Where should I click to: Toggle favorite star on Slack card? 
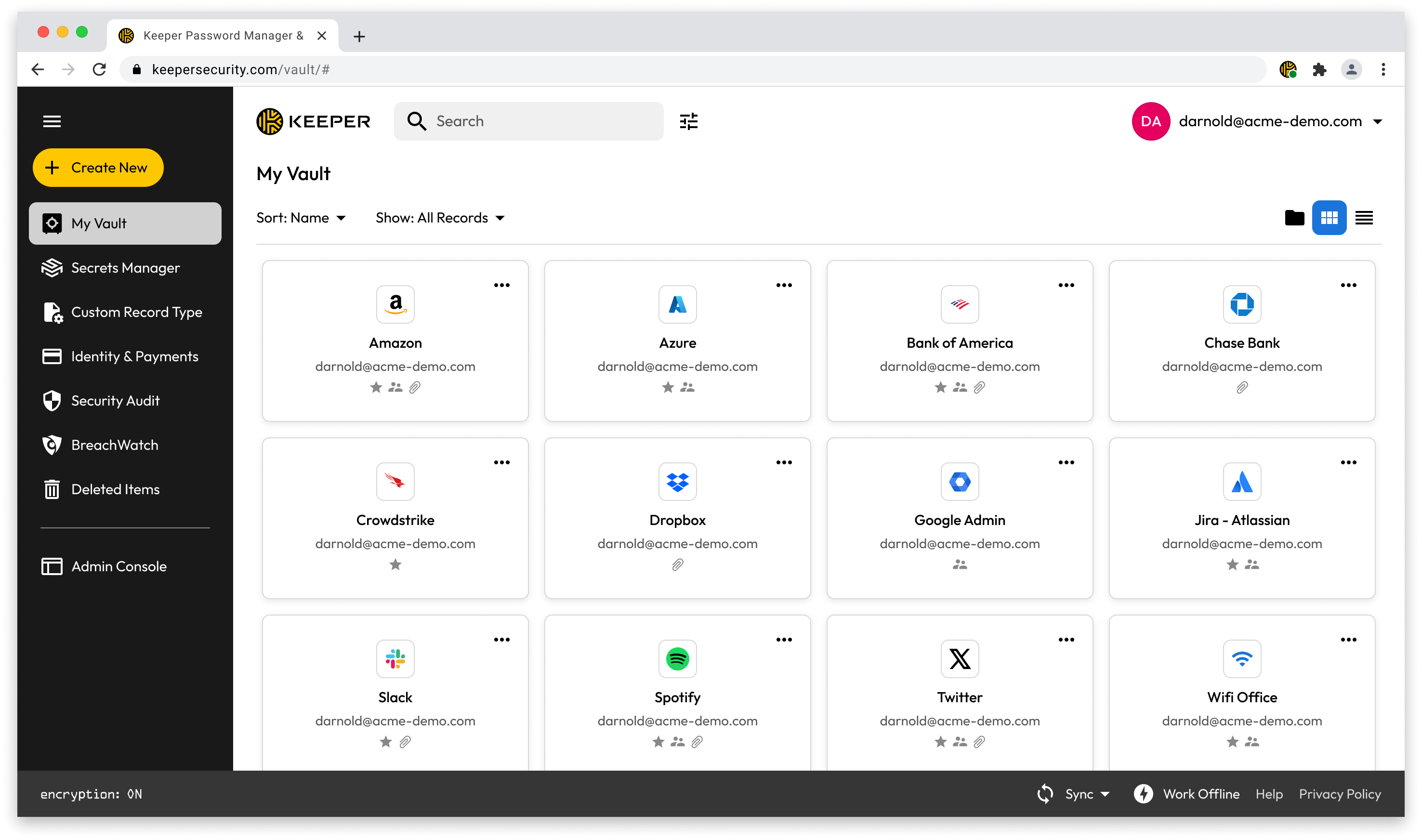click(x=385, y=741)
